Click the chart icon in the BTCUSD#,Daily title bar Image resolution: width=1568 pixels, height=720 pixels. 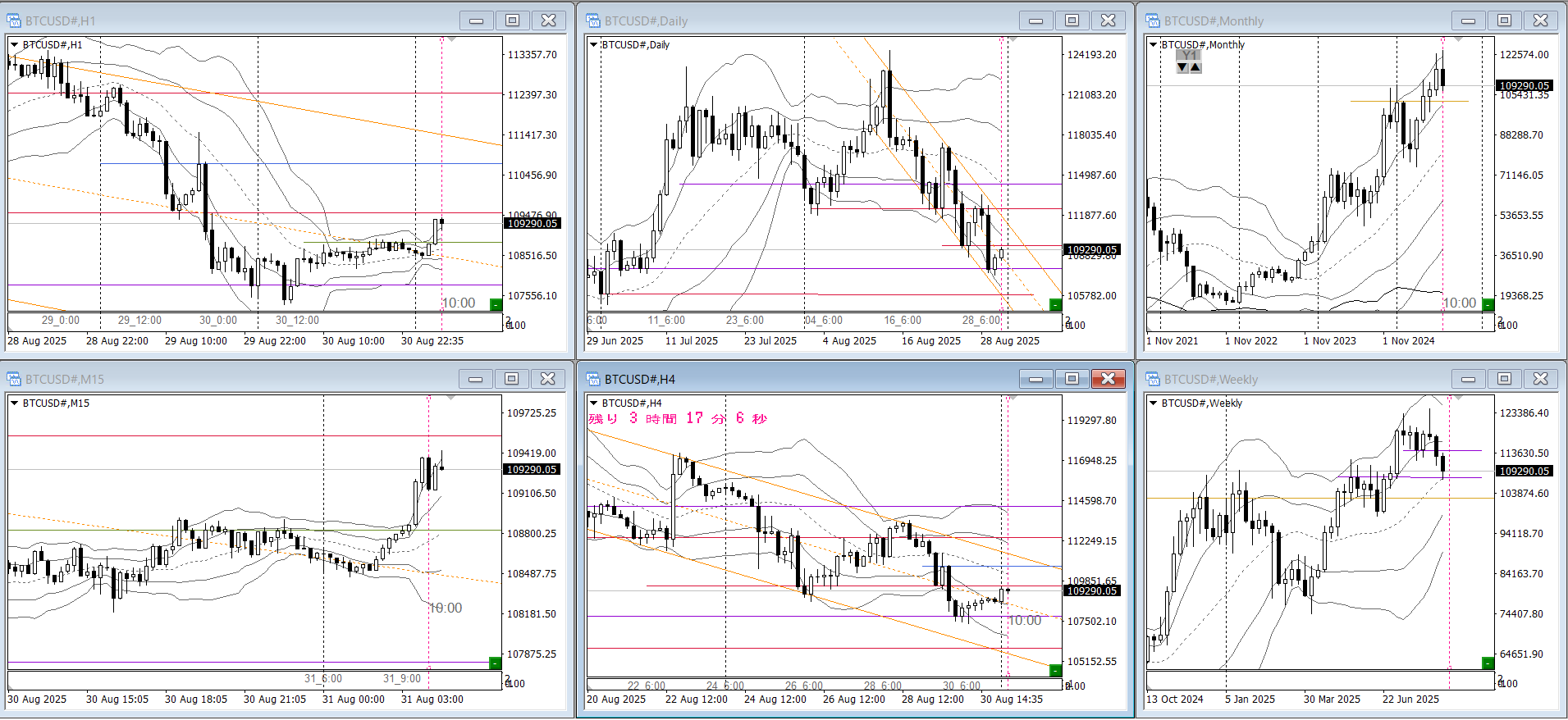(593, 21)
